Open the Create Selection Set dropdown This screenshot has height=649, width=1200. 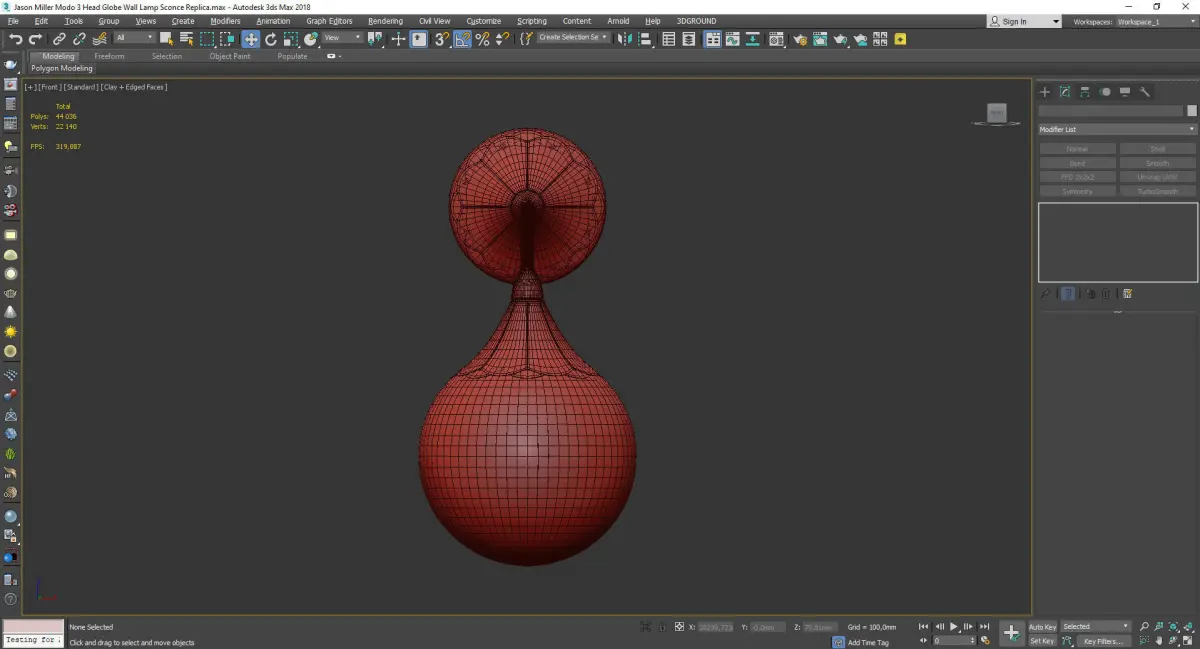coord(573,37)
